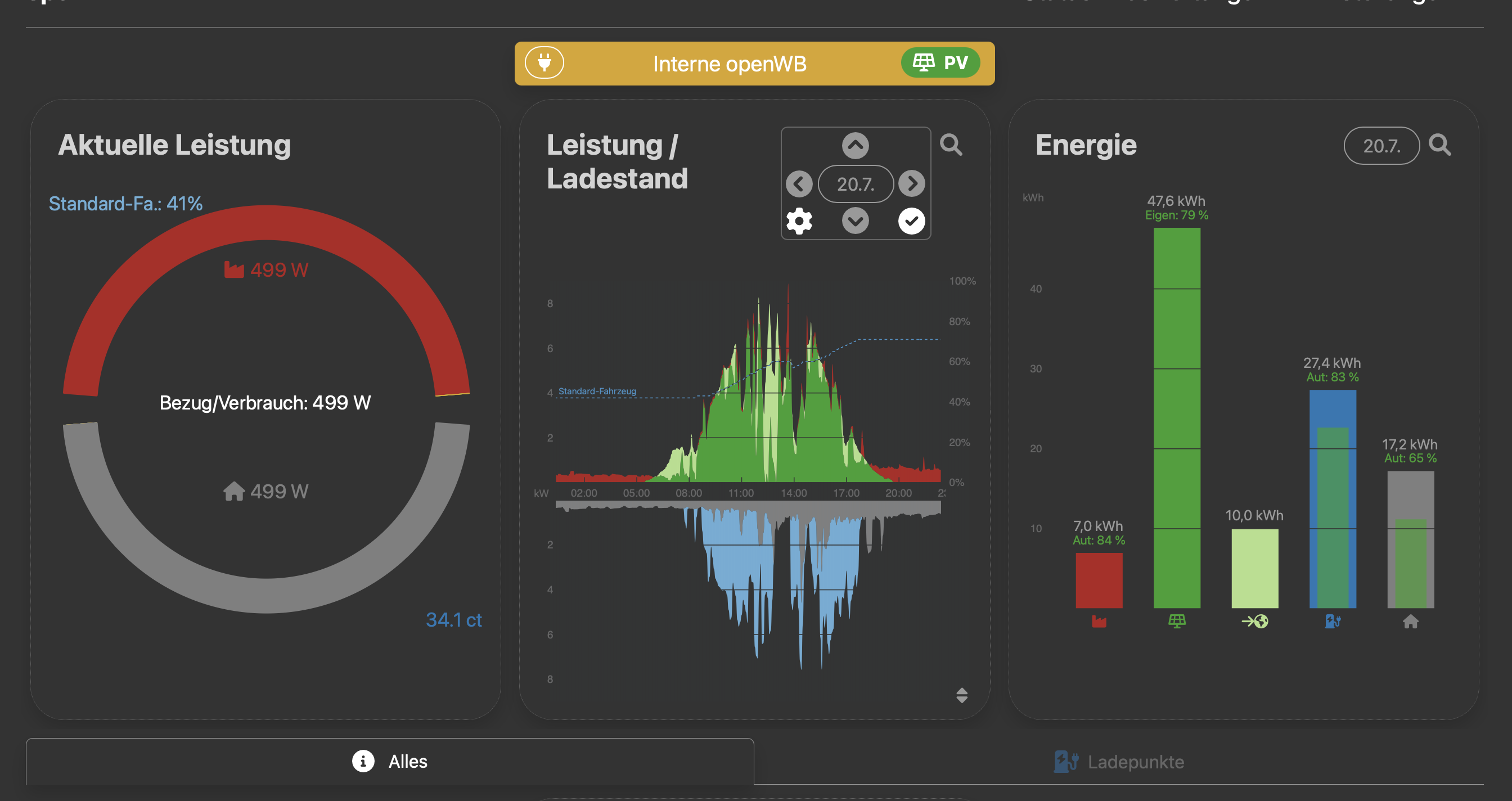
Task: Click the magnifier in the Energie panel
Action: tap(1439, 145)
